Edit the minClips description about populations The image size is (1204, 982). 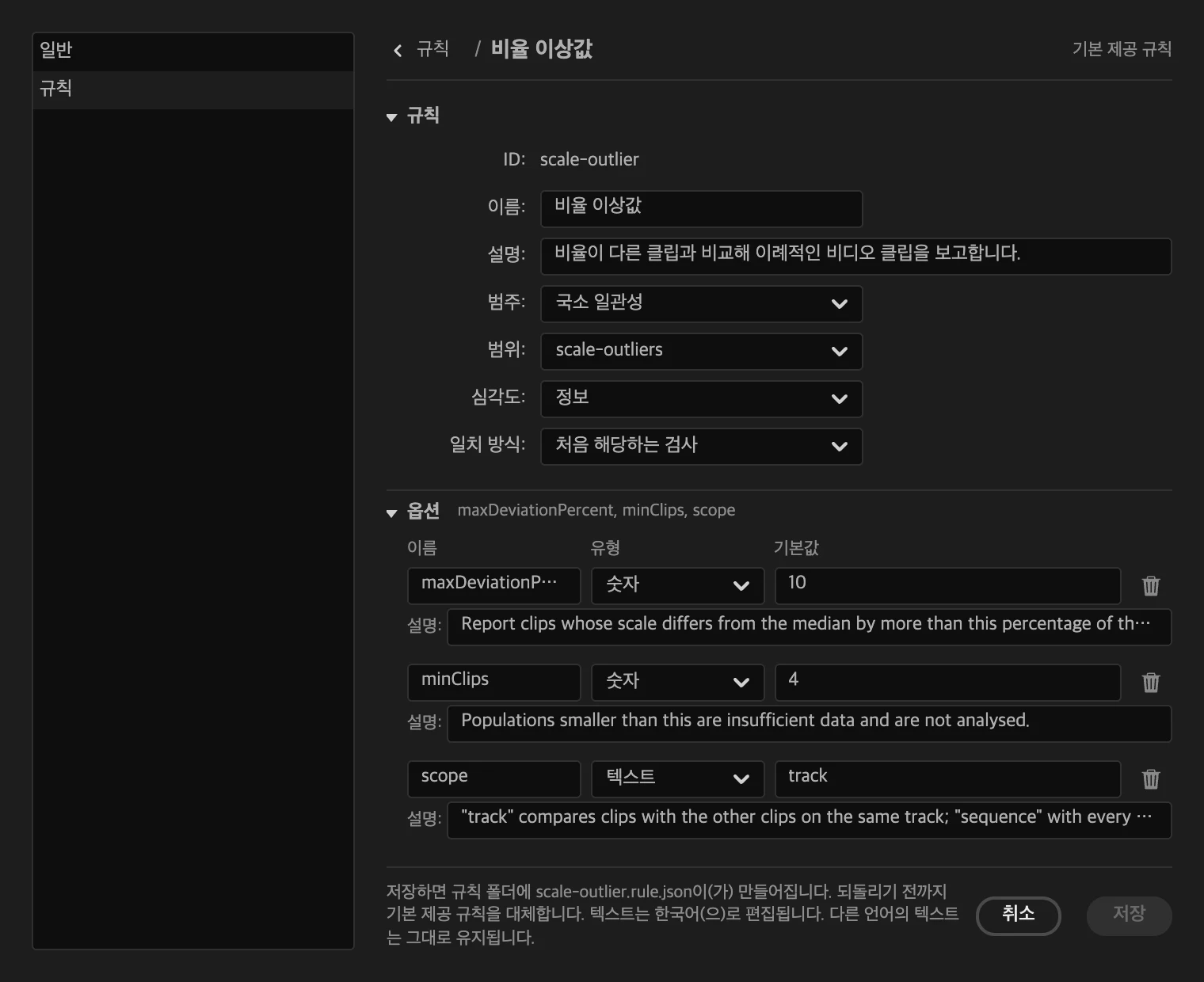coord(810,724)
